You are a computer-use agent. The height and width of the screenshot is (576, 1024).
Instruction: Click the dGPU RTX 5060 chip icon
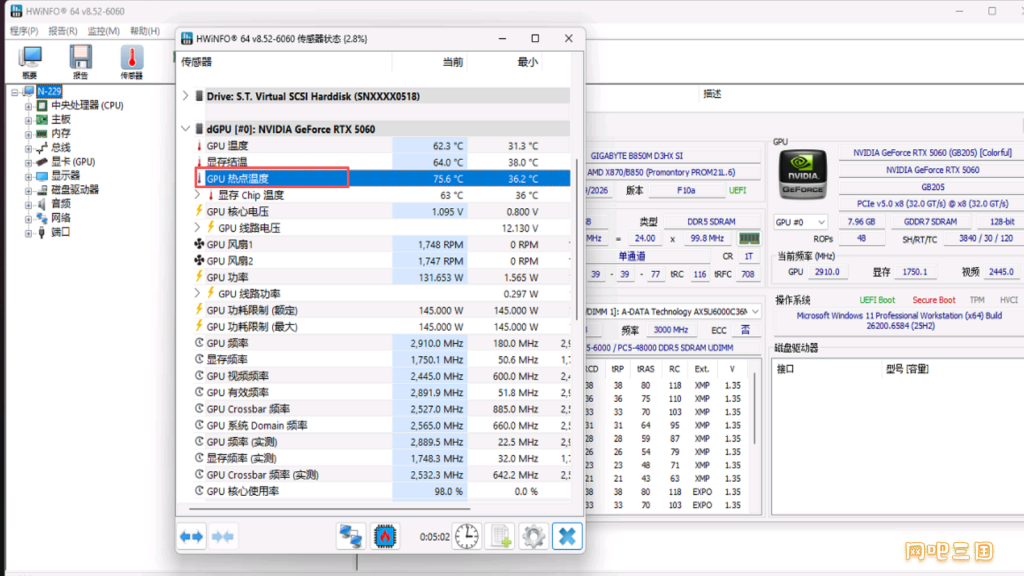(199, 129)
